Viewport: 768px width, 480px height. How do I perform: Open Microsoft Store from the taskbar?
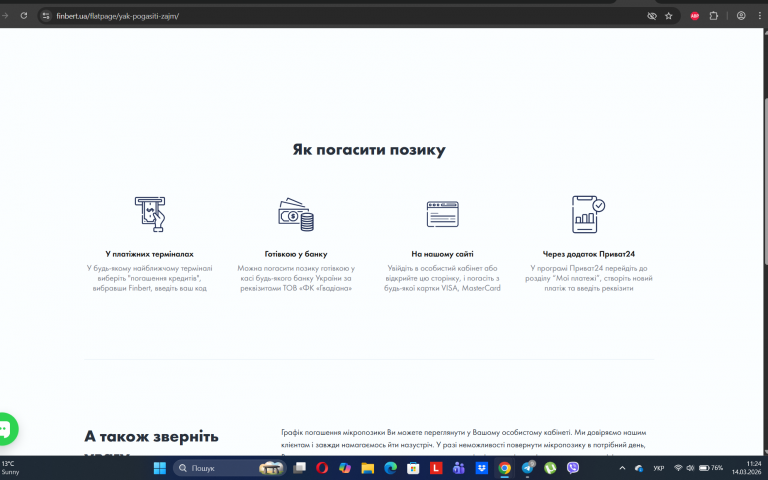tap(413, 468)
